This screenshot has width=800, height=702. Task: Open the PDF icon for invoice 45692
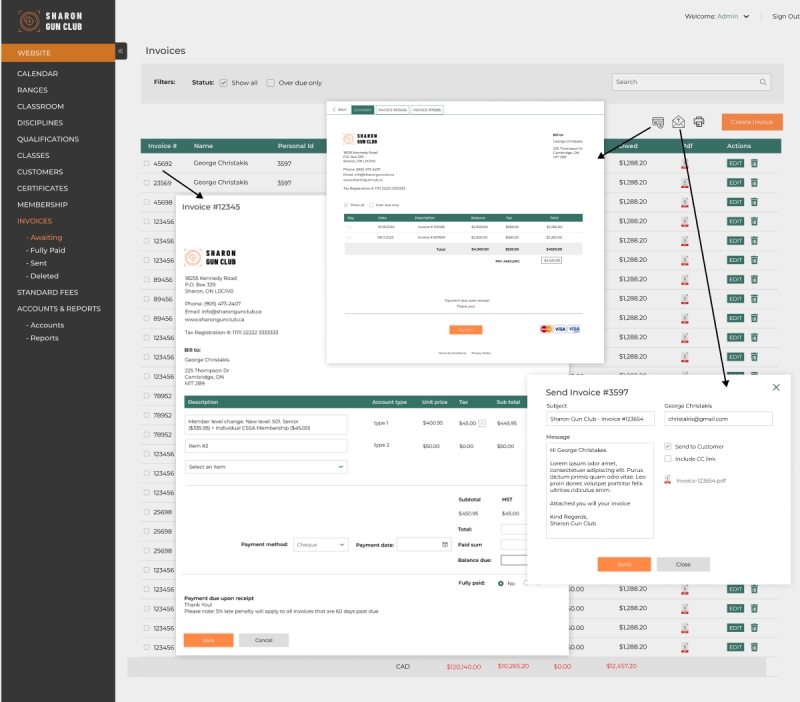(685, 163)
